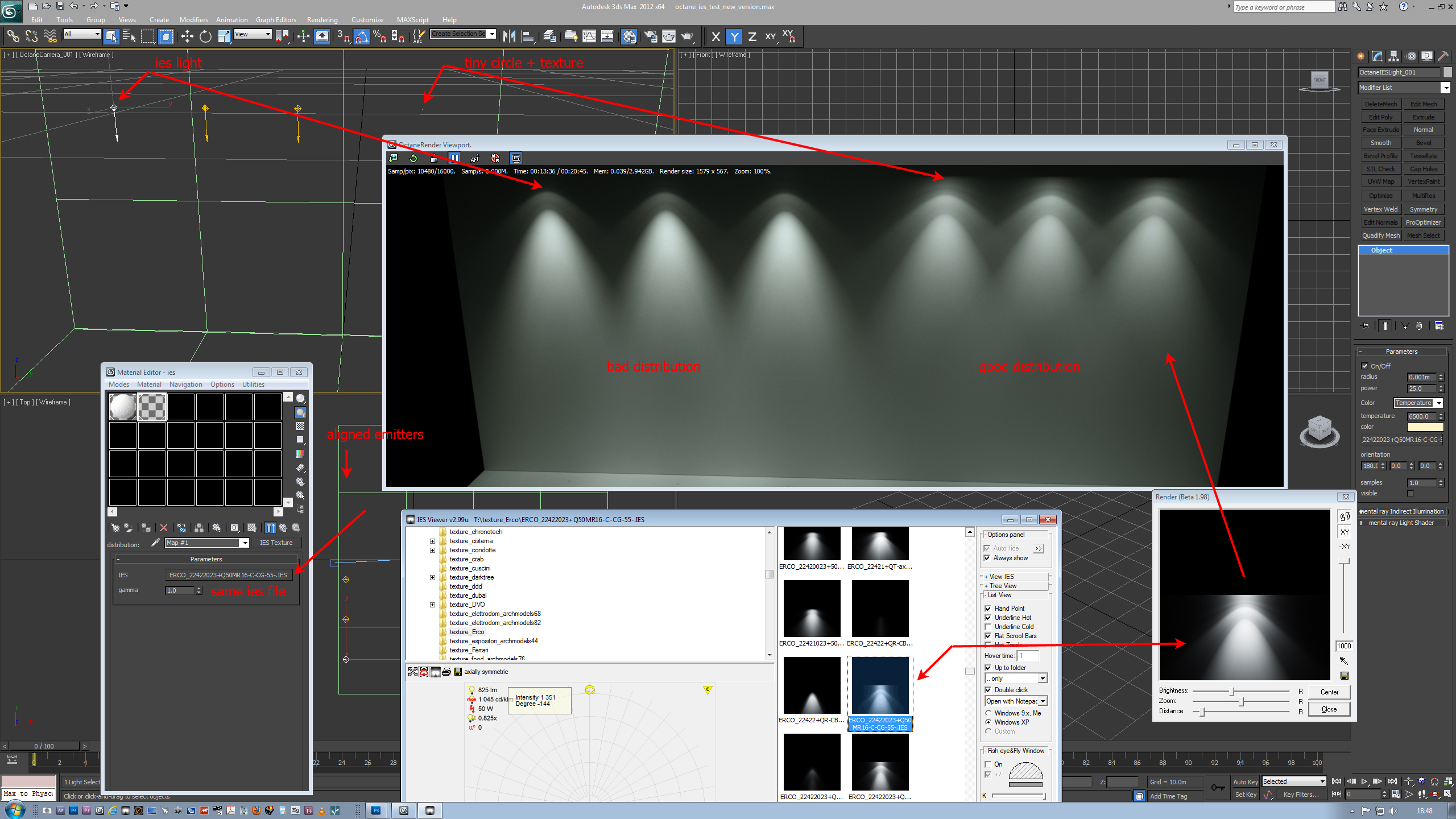Open Material Editor Utilities menu
The height and width of the screenshot is (819, 1456).
pos(253,384)
